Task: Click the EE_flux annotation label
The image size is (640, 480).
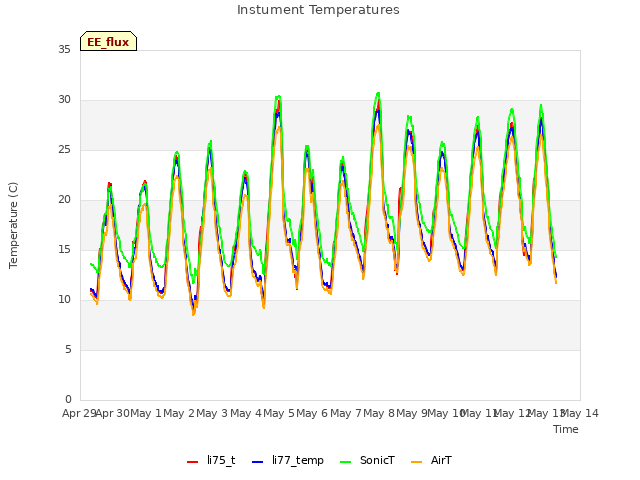Action: click(108, 41)
